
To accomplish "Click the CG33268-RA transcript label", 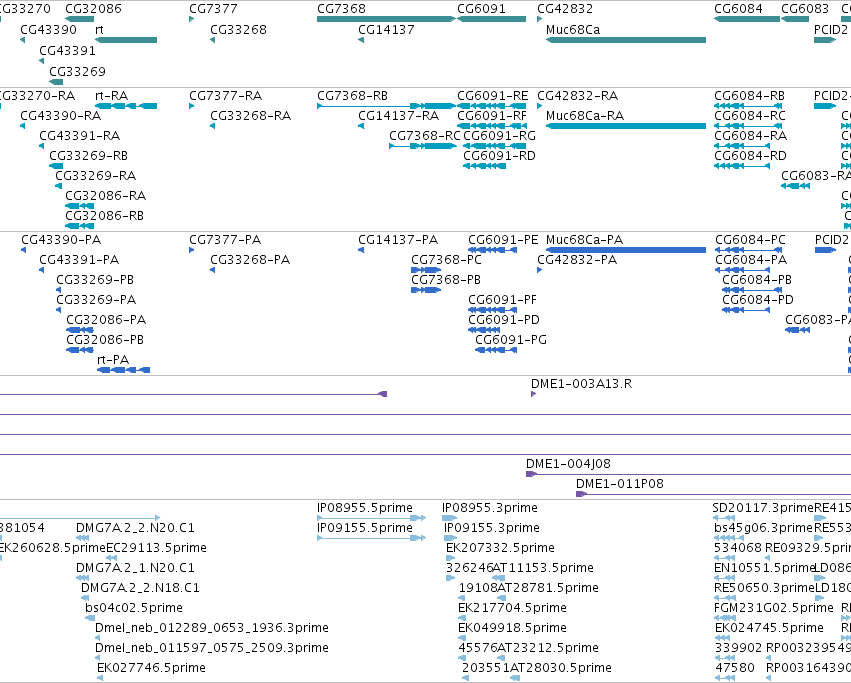I will tap(251, 116).
